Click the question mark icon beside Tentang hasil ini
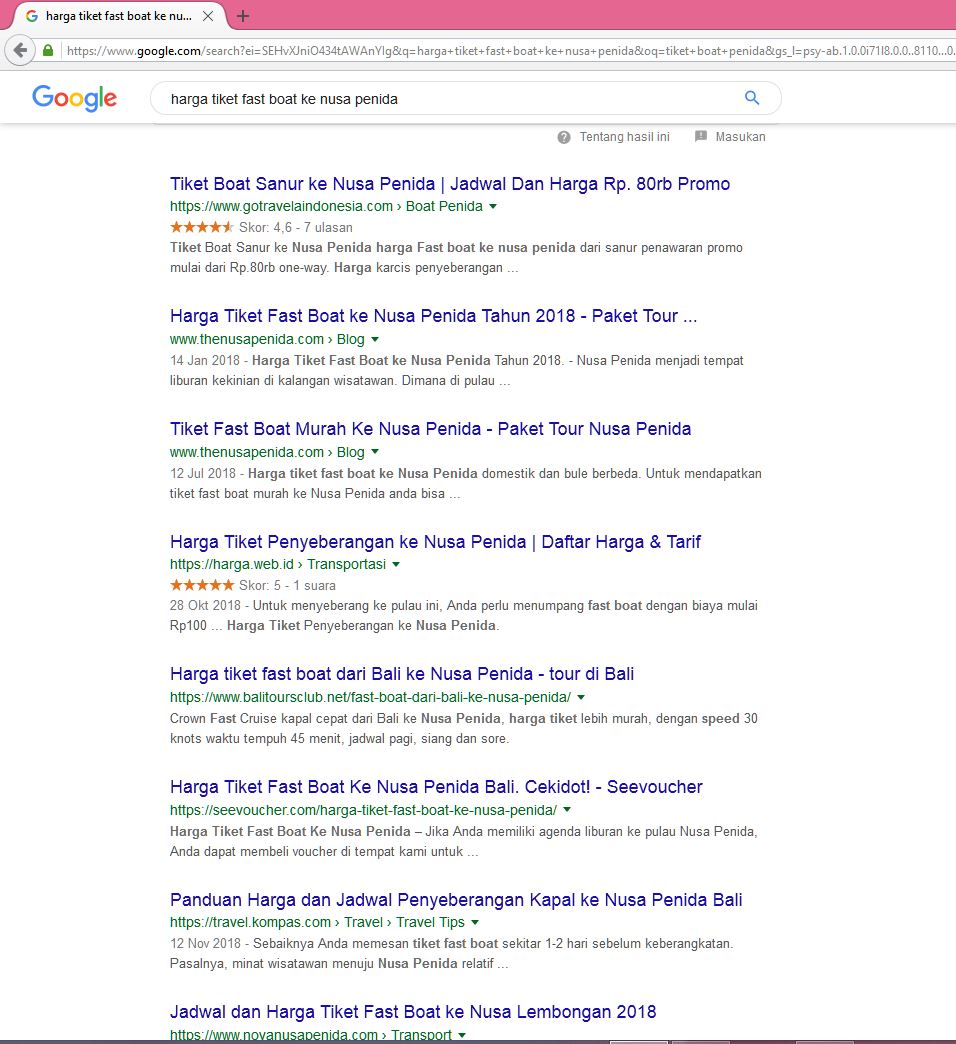Viewport: 956px width, 1044px height. (x=564, y=137)
